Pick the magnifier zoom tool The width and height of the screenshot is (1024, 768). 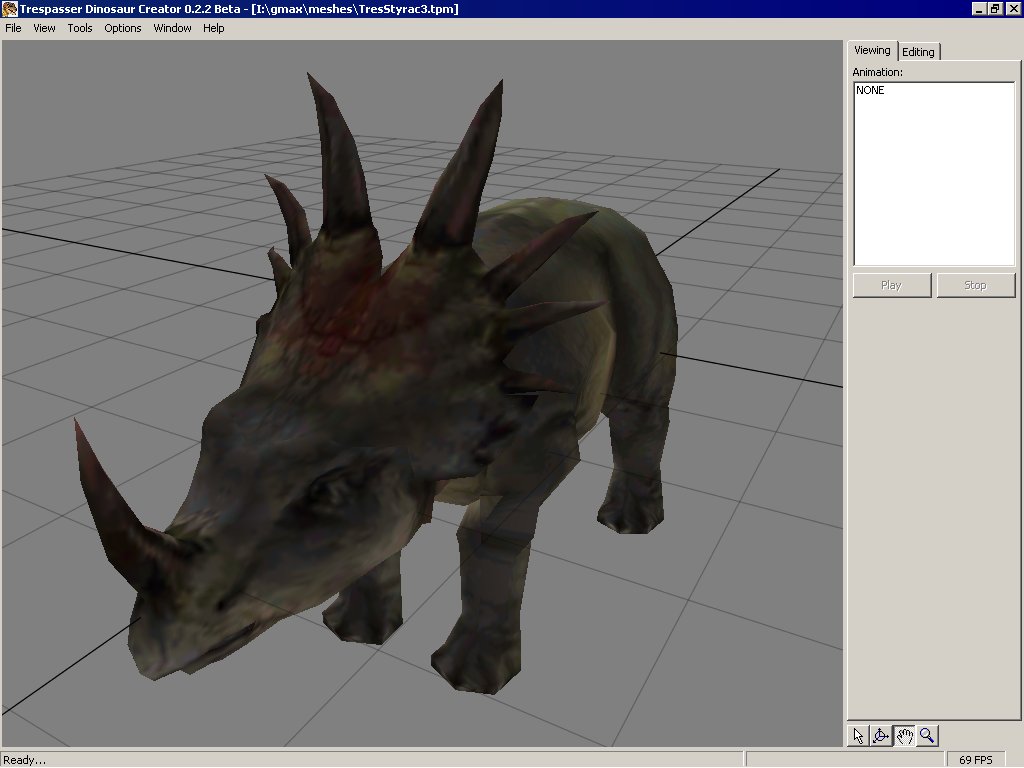[x=927, y=736]
